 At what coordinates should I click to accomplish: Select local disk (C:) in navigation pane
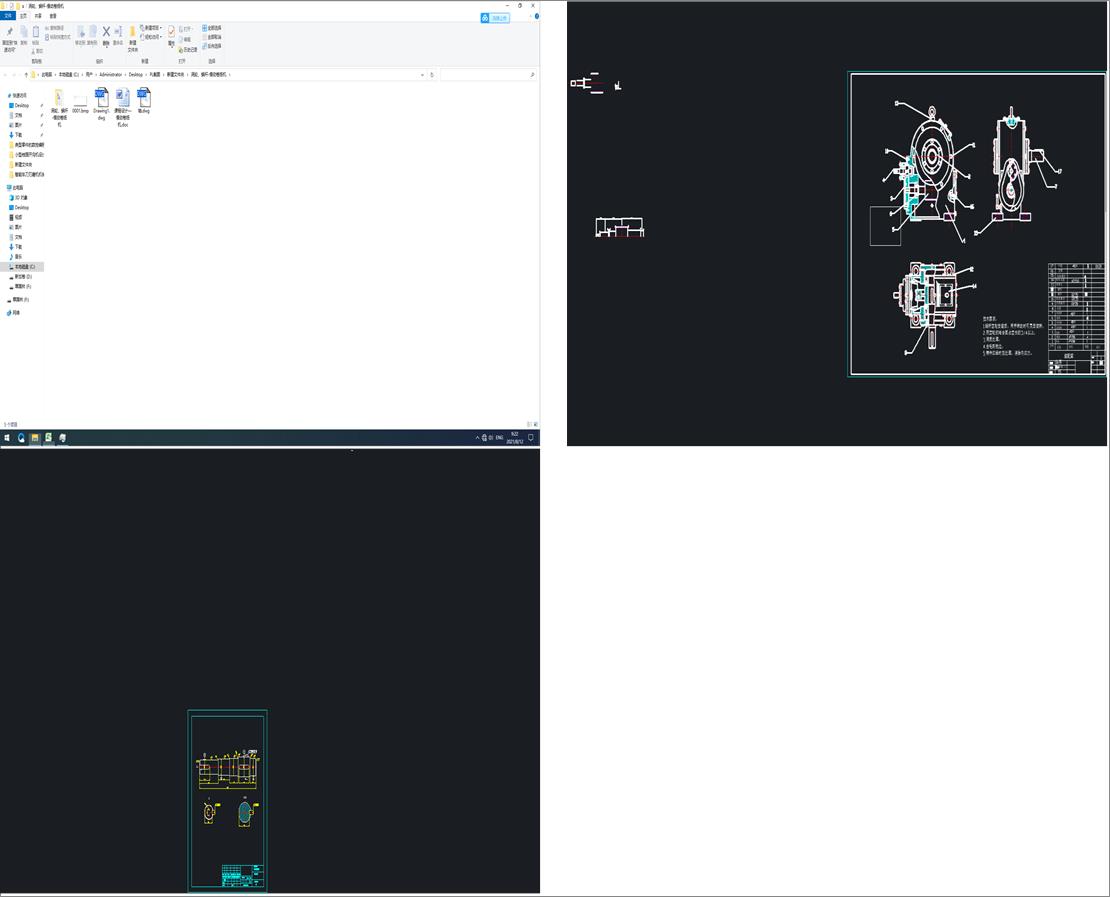pyautogui.click(x=23, y=267)
